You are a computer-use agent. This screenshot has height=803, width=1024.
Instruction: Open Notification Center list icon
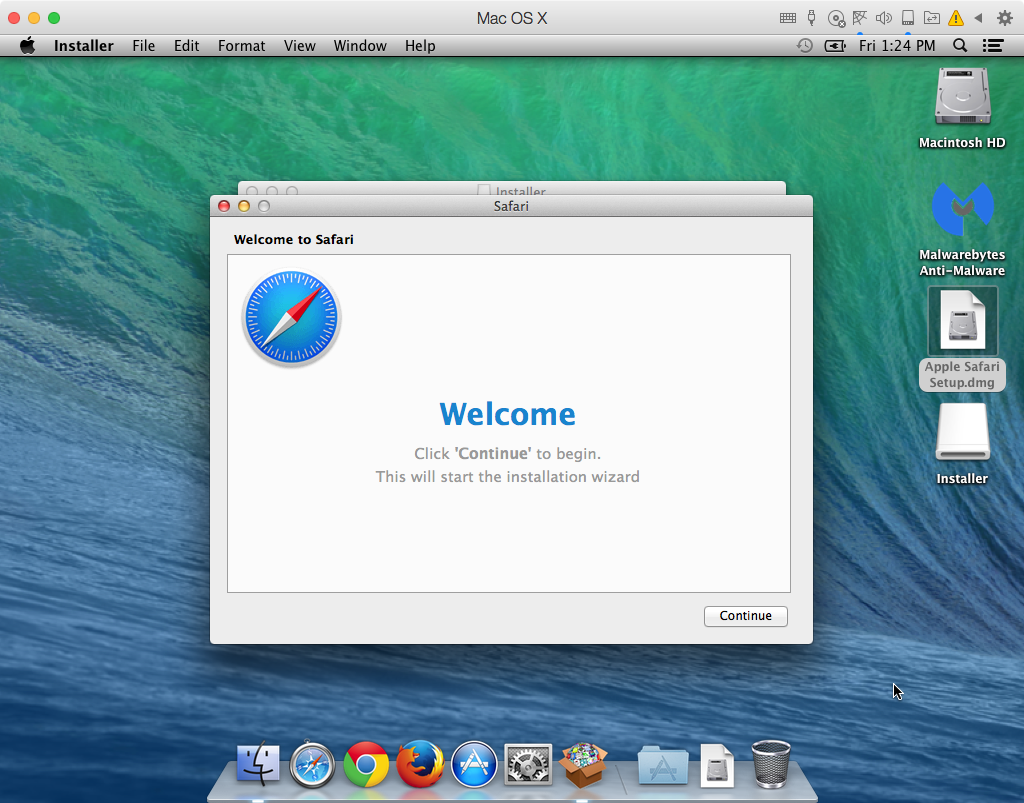point(992,46)
